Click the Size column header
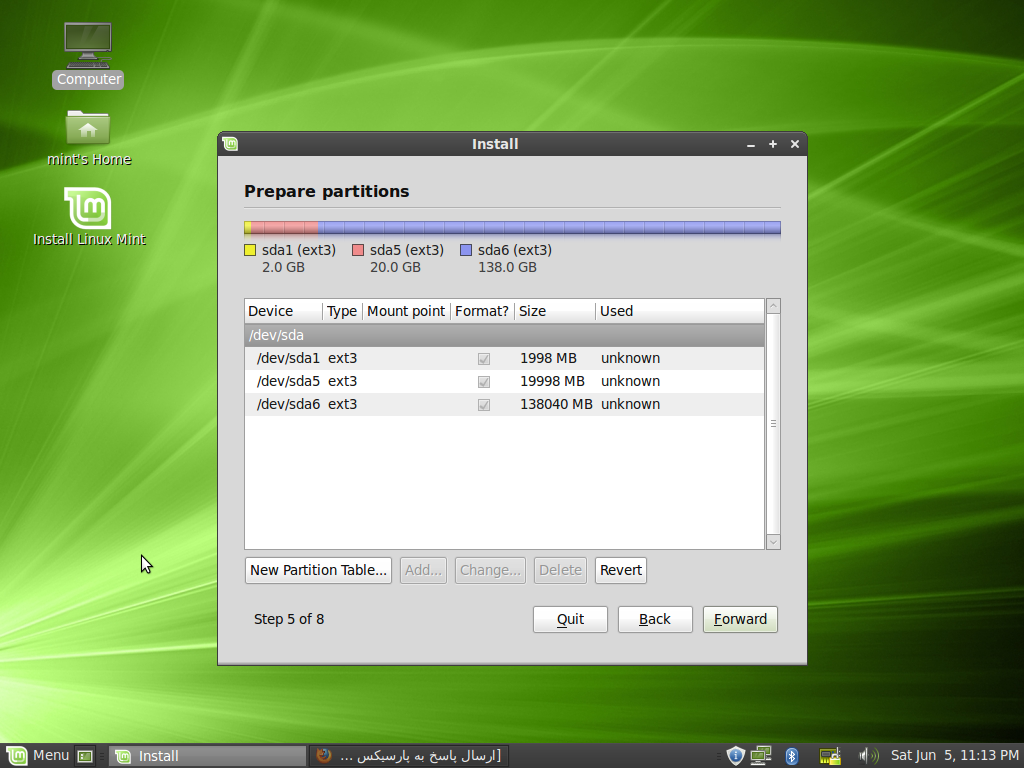The height and width of the screenshot is (768, 1024). (x=554, y=311)
